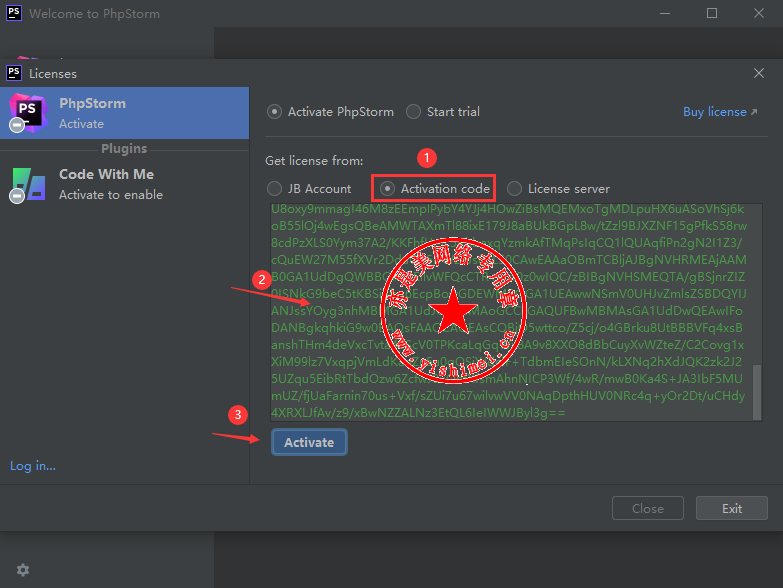
Task: Select PhpStorm in the product list
Action: point(124,113)
